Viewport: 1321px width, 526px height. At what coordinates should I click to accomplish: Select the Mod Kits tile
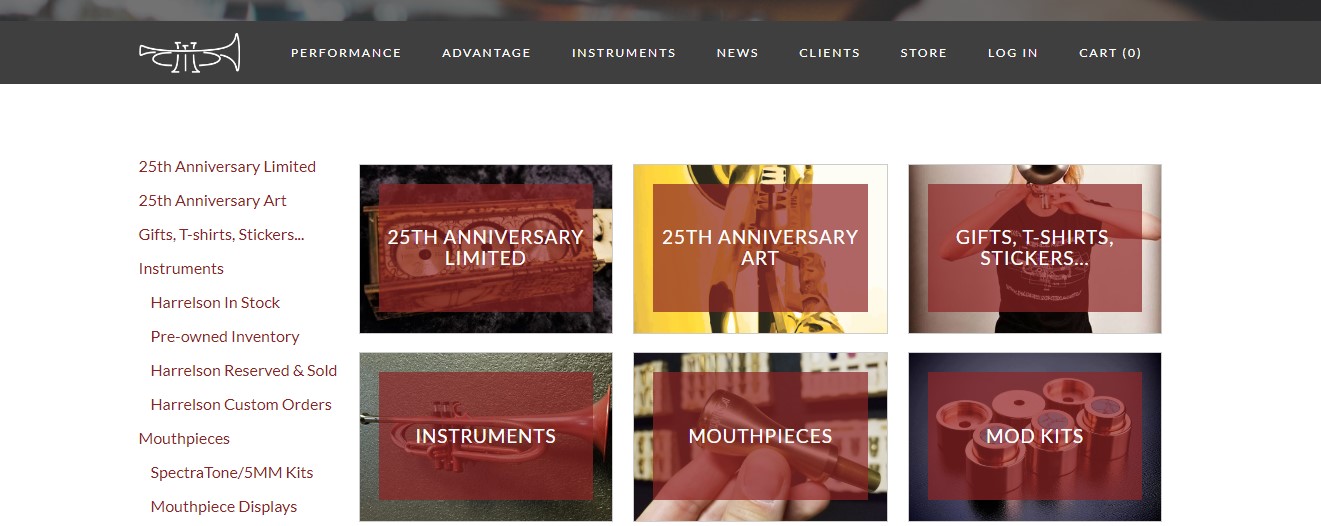point(1035,437)
